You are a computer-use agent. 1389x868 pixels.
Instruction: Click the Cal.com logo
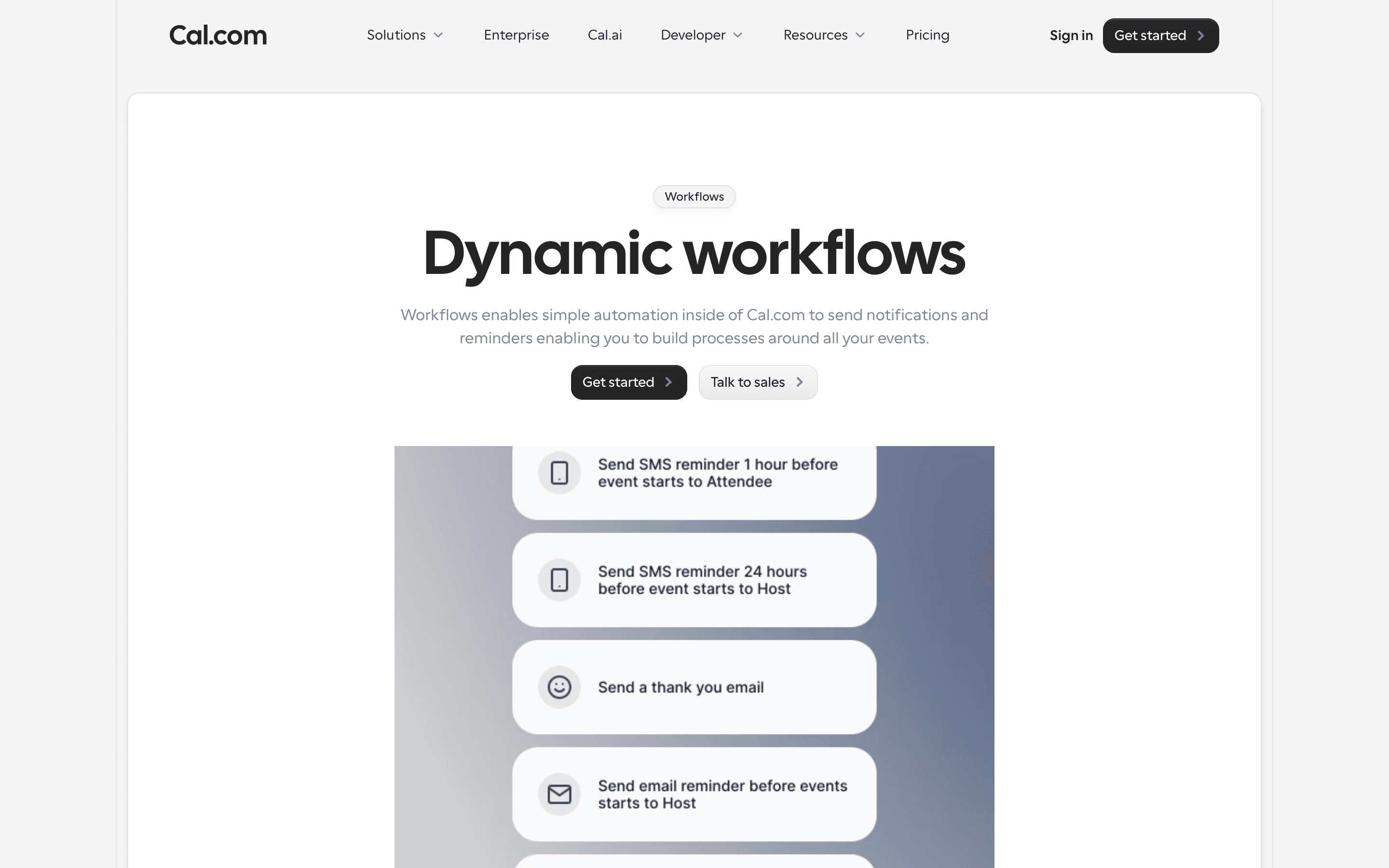click(218, 36)
